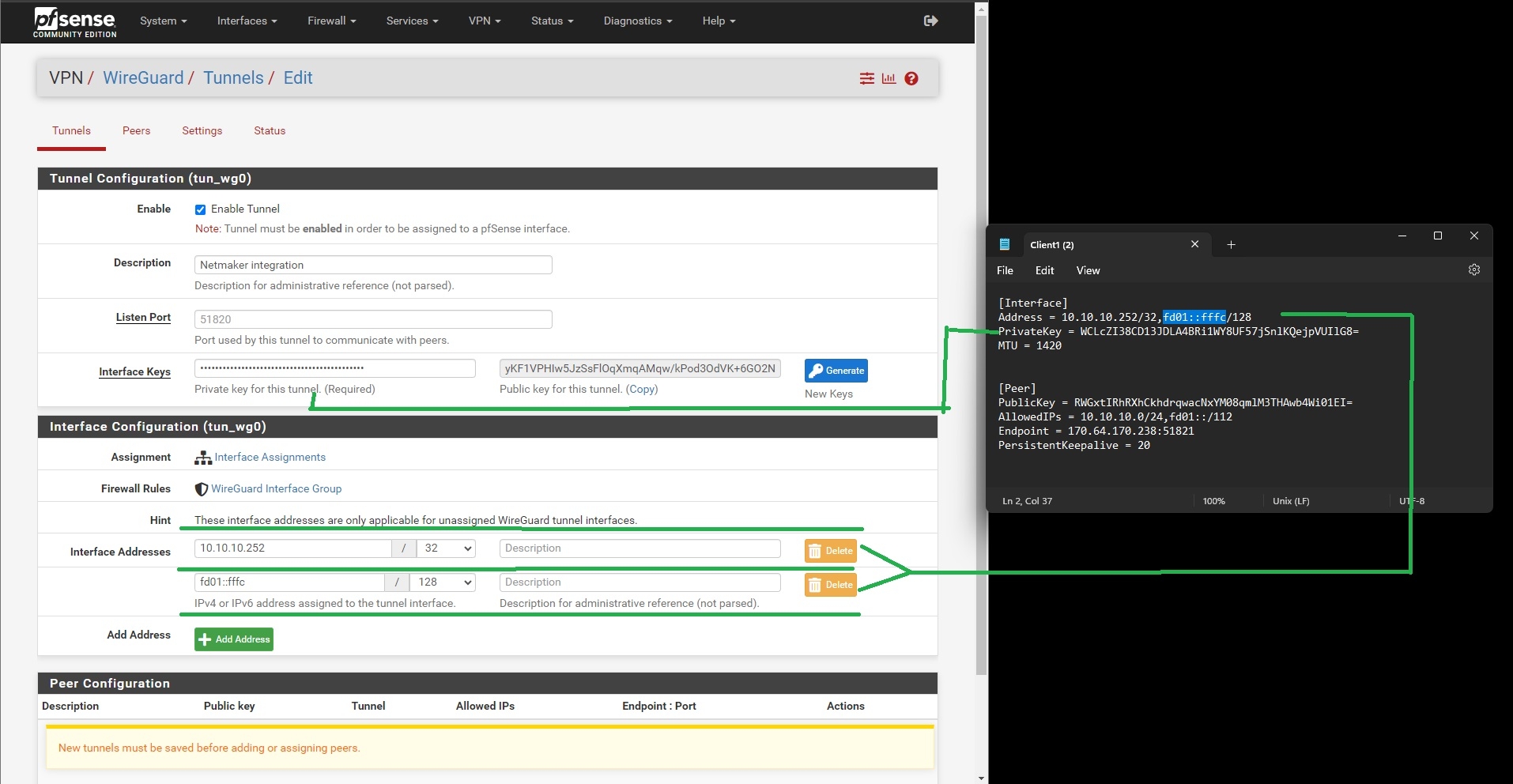1513x784 pixels.
Task: Click the green Add Address button
Action: 234,639
